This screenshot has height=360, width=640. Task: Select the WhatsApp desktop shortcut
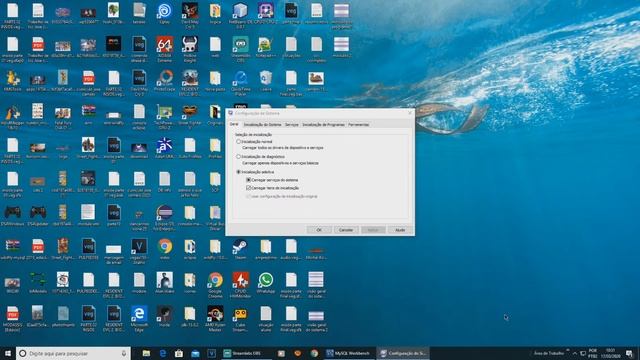[x=265, y=283]
